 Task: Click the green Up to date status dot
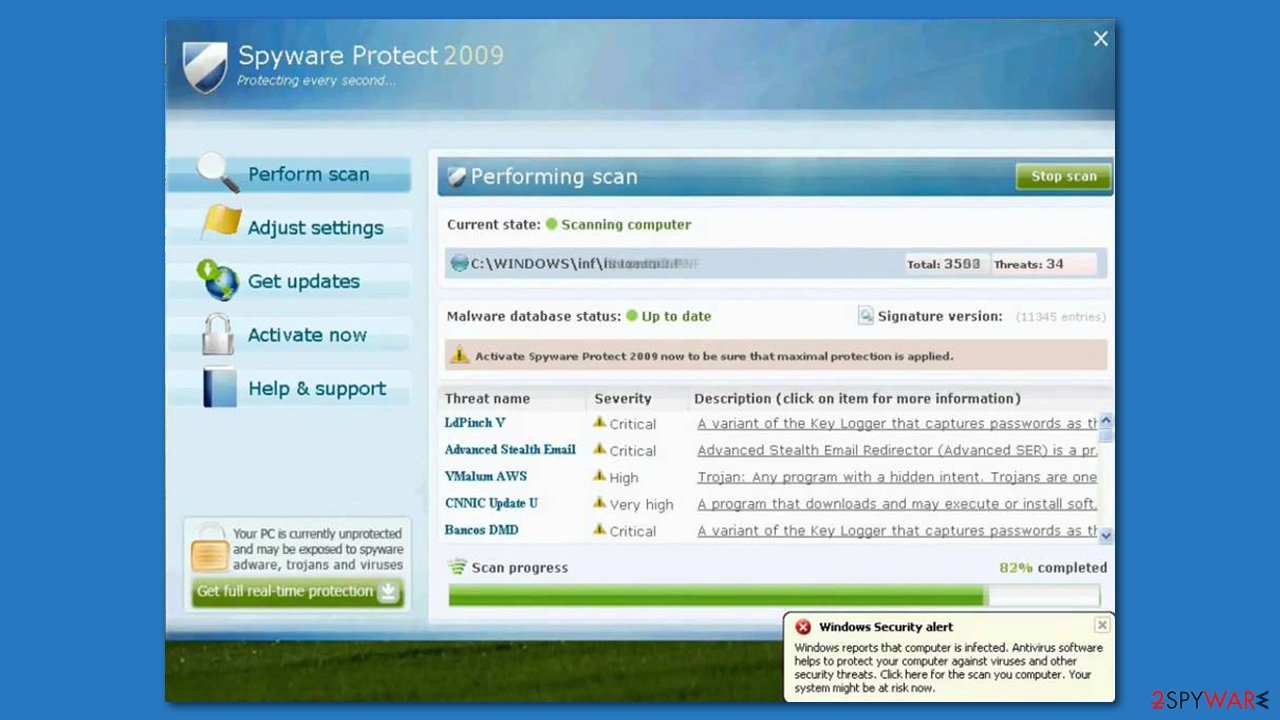pos(632,316)
